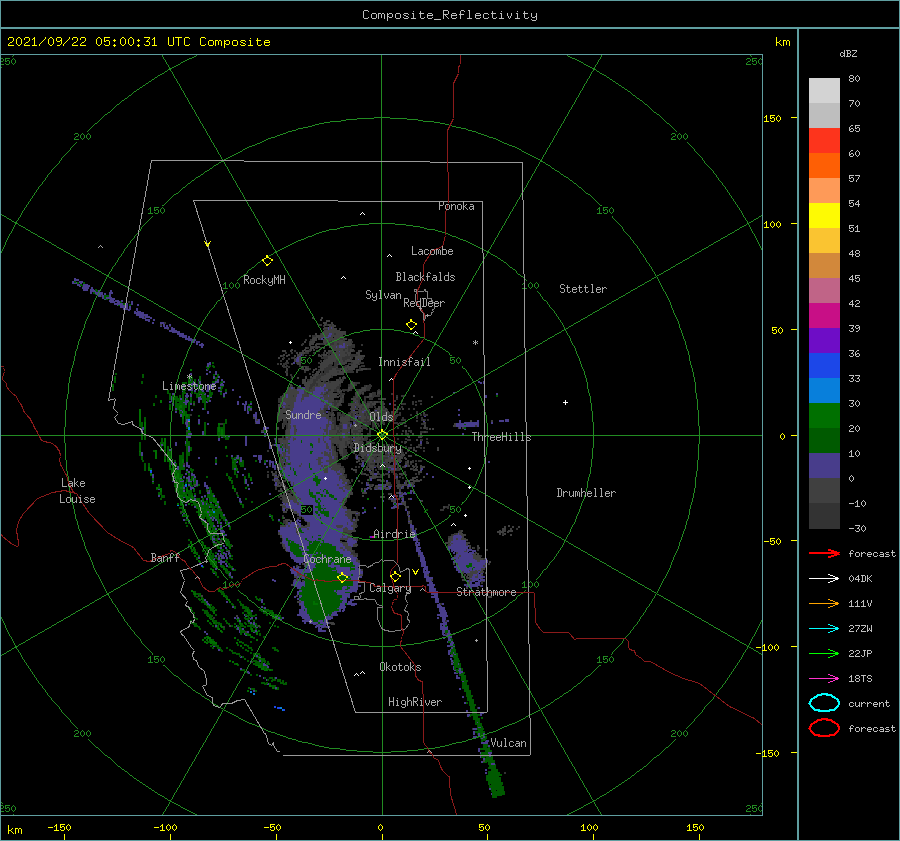The height and width of the screenshot is (841, 900).
Task: Click the Calgary city label
Action: (390, 588)
